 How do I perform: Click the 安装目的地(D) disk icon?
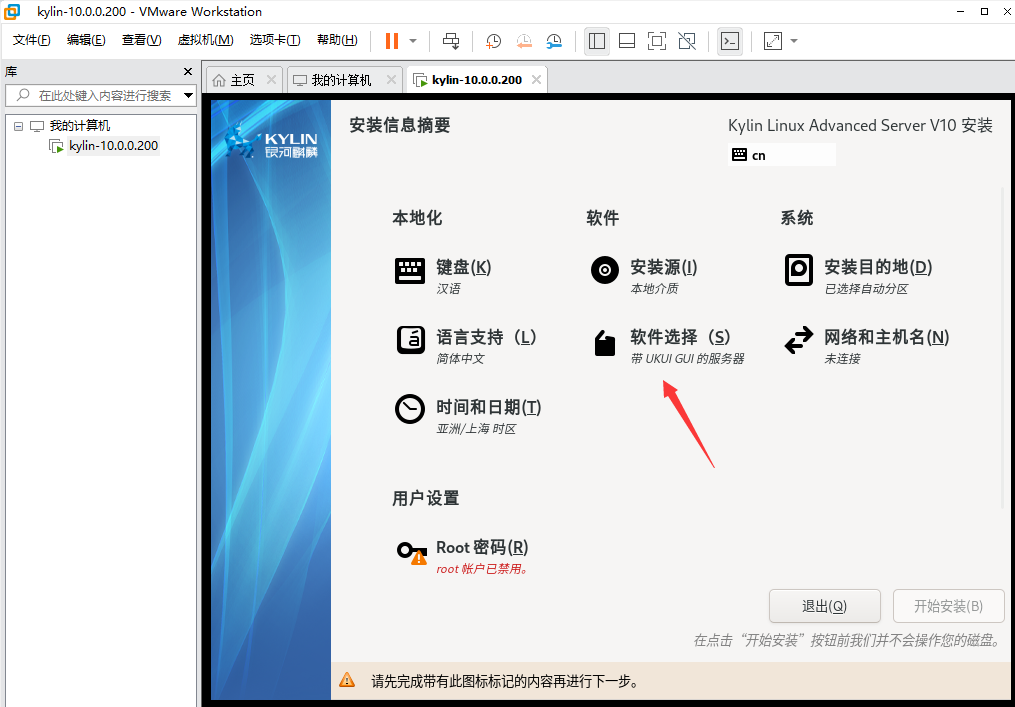pyautogui.click(x=799, y=270)
